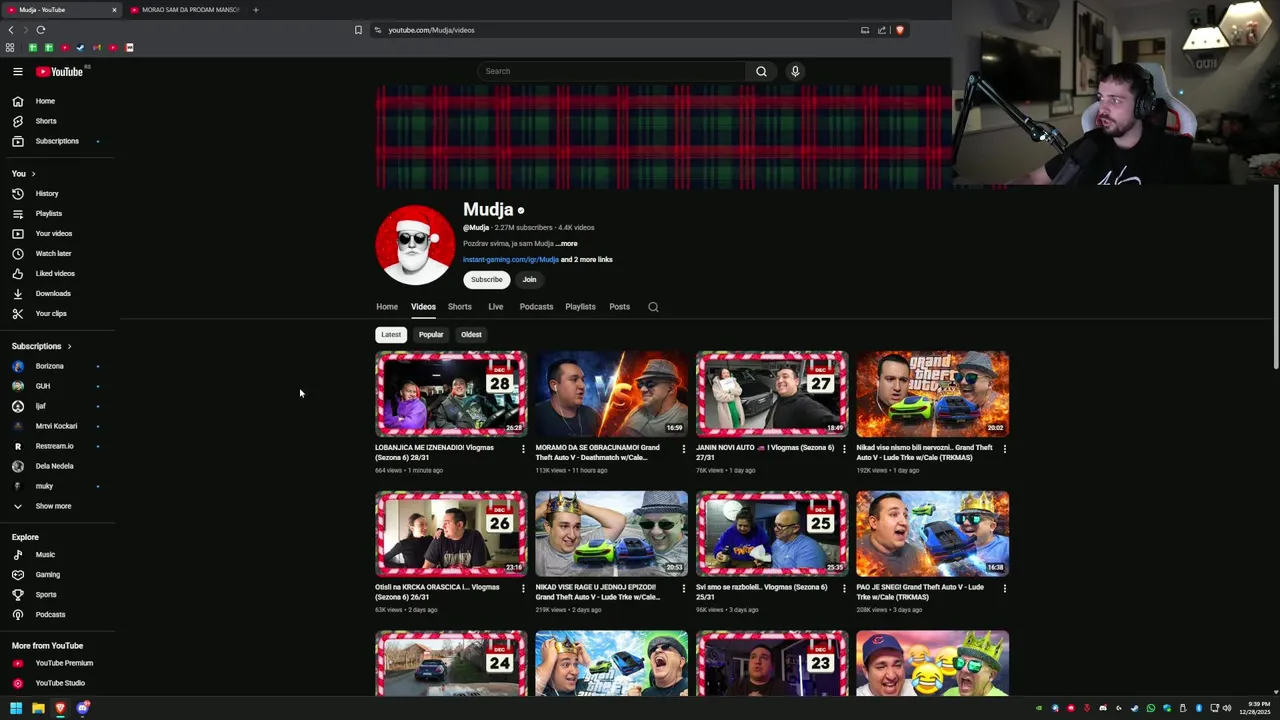Reload the page with refresh icon
Image resolution: width=1280 pixels, height=720 pixels.
click(x=41, y=30)
